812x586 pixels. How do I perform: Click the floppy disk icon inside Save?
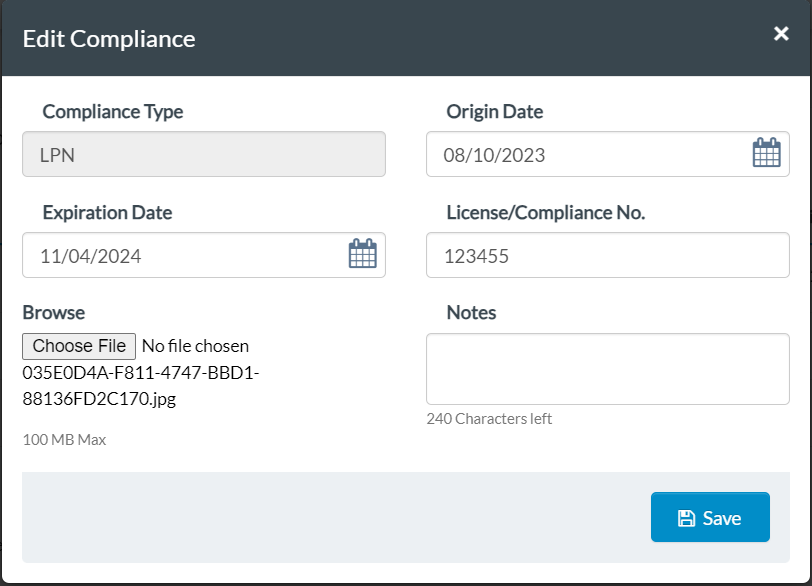(x=686, y=517)
